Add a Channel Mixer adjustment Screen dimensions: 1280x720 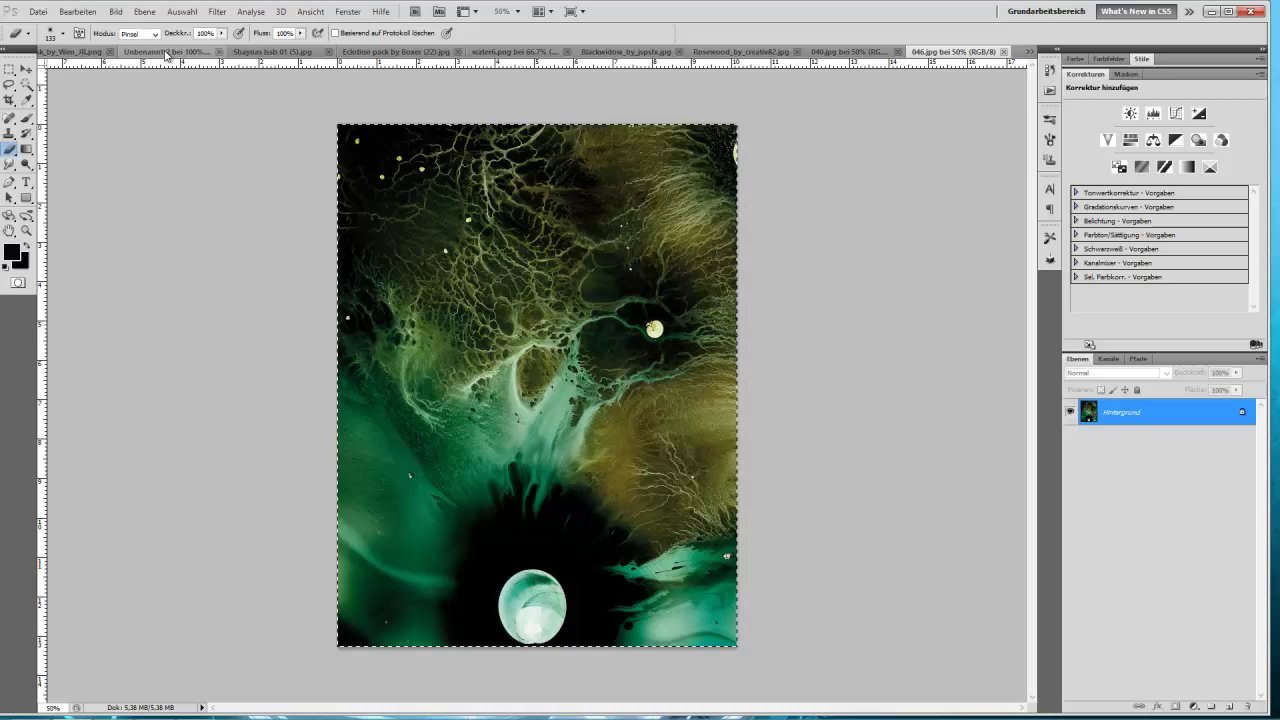pyautogui.click(x=1221, y=140)
